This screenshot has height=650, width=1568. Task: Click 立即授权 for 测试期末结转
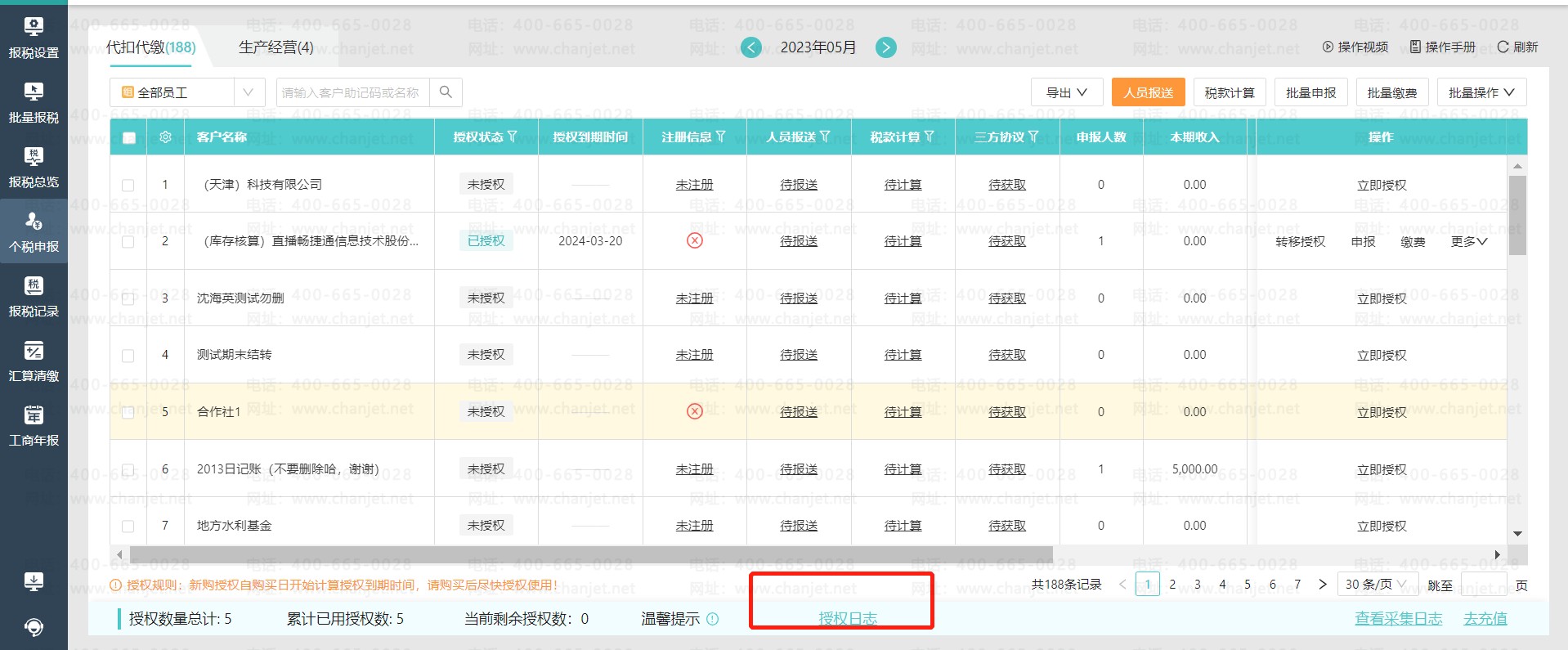coord(1382,356)
